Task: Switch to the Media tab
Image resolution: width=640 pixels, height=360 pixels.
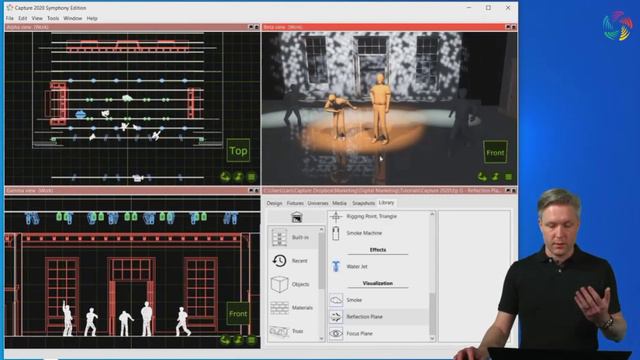Action: [339, 203]
